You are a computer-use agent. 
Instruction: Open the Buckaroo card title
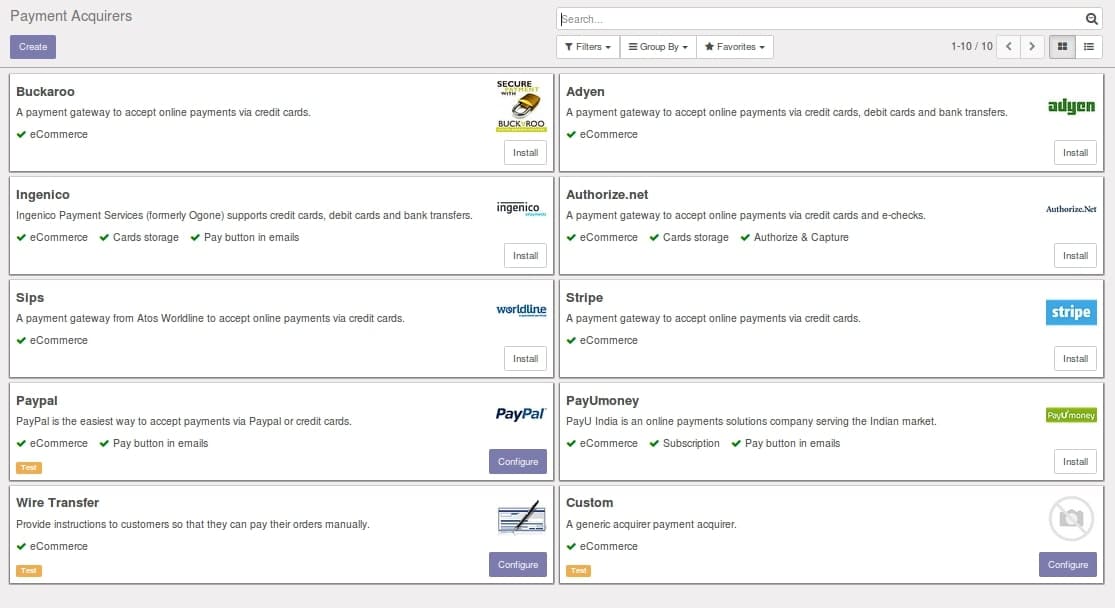(x=46, y=92)
